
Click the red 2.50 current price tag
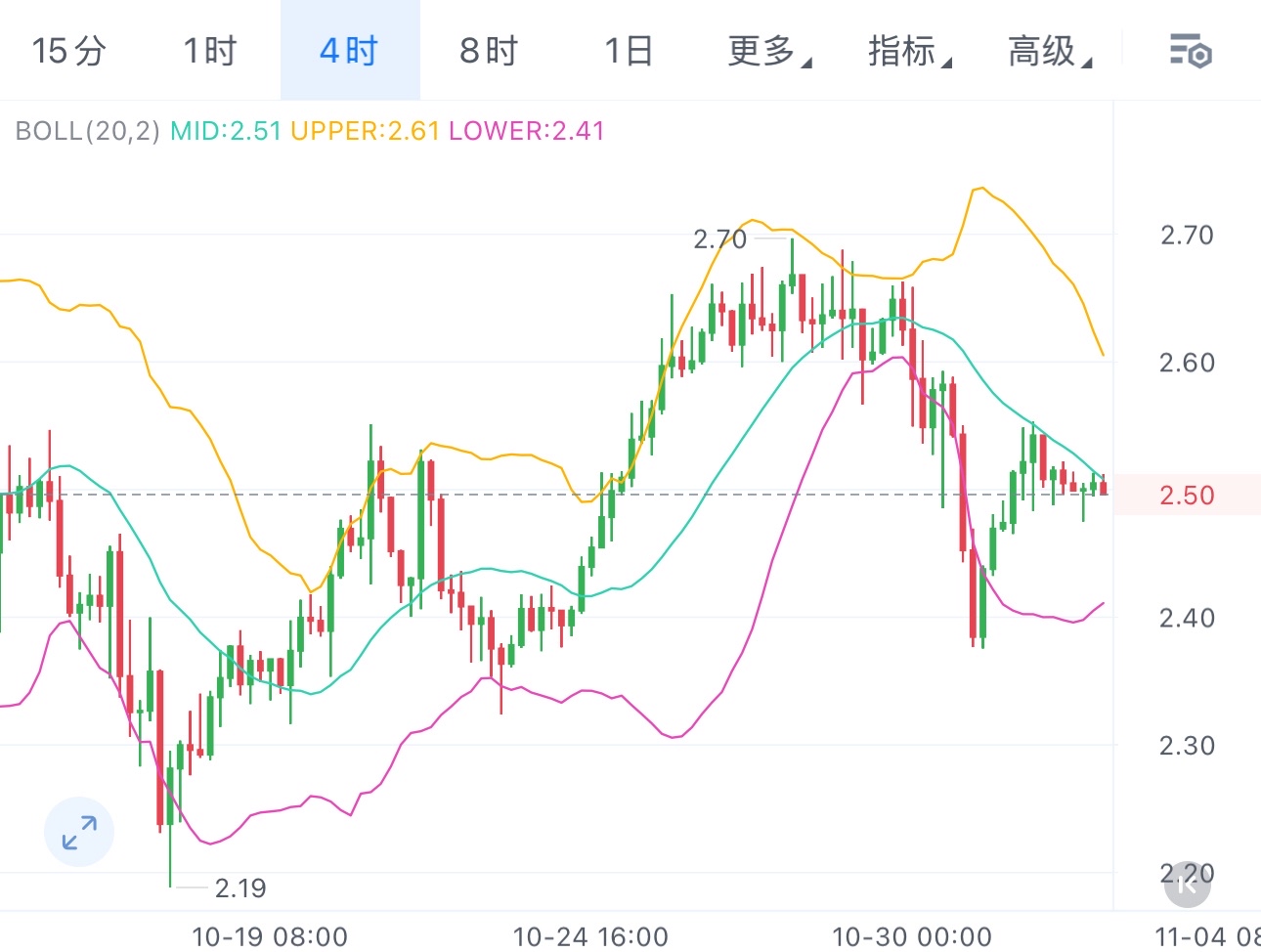[1186, 496]
